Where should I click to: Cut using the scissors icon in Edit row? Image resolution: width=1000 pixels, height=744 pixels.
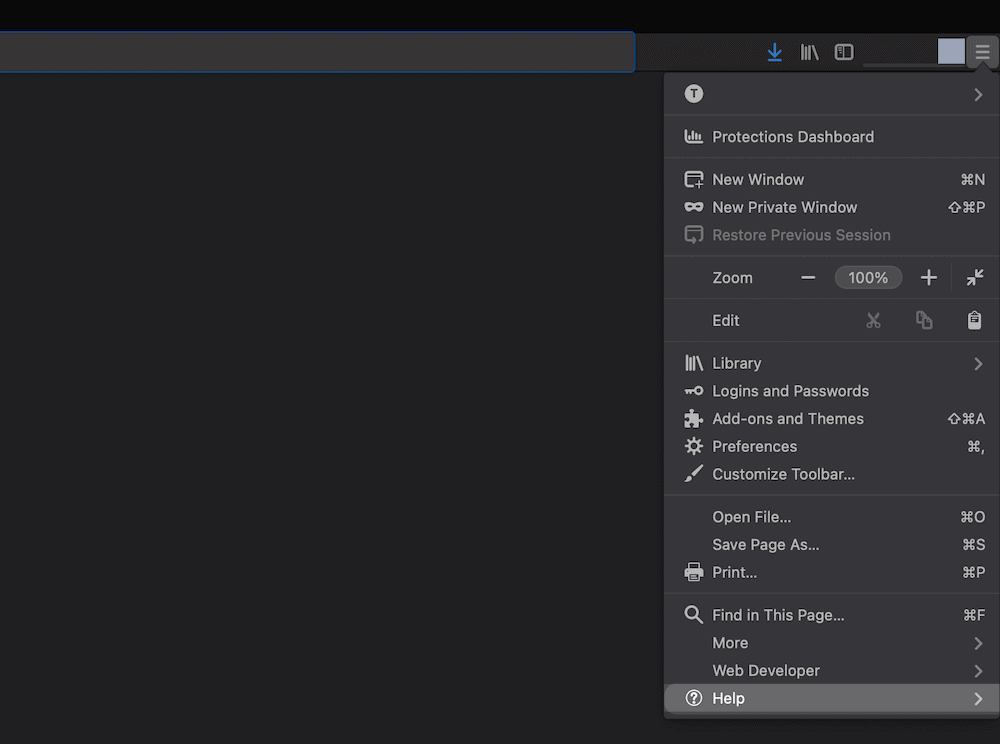tap(874, 320)
